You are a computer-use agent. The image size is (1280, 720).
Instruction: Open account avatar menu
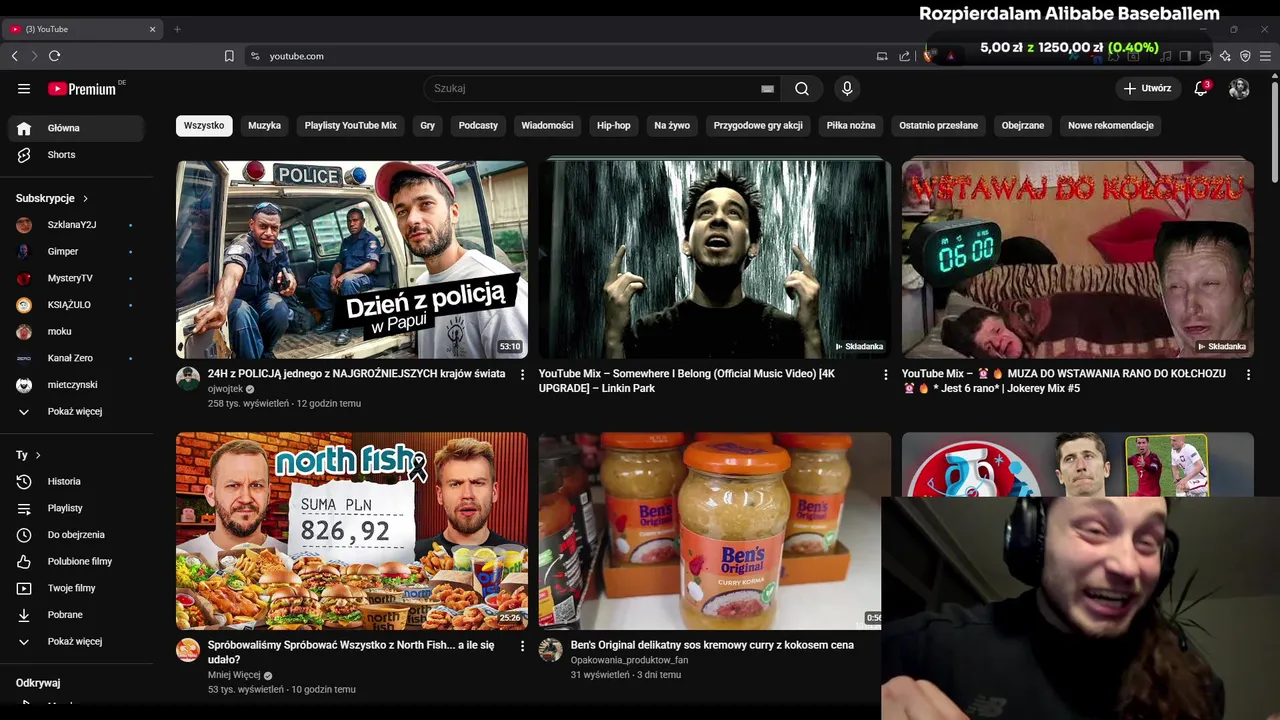coord(1239,88)
